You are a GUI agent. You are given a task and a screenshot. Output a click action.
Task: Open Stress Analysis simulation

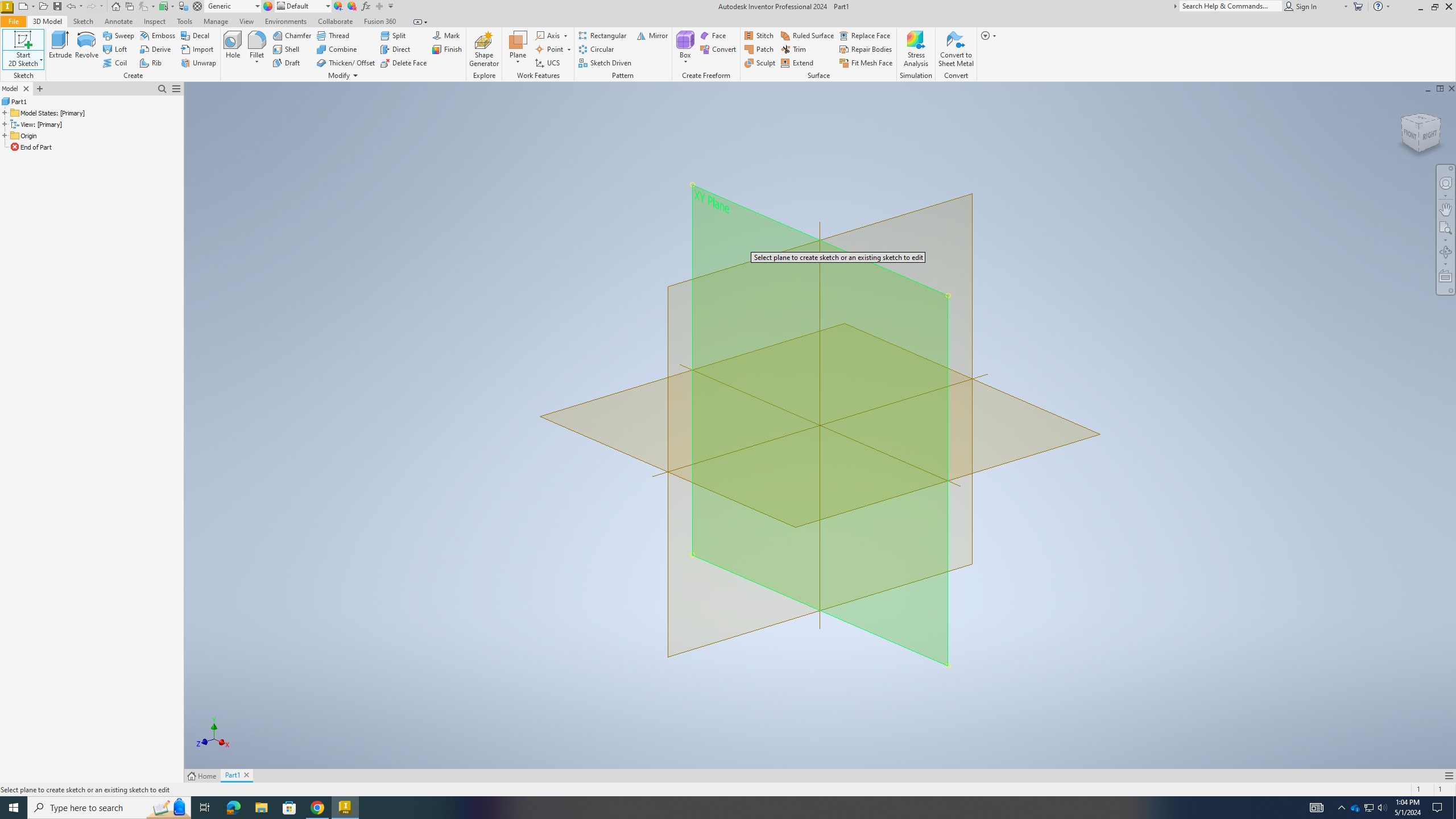coord(916,49)
